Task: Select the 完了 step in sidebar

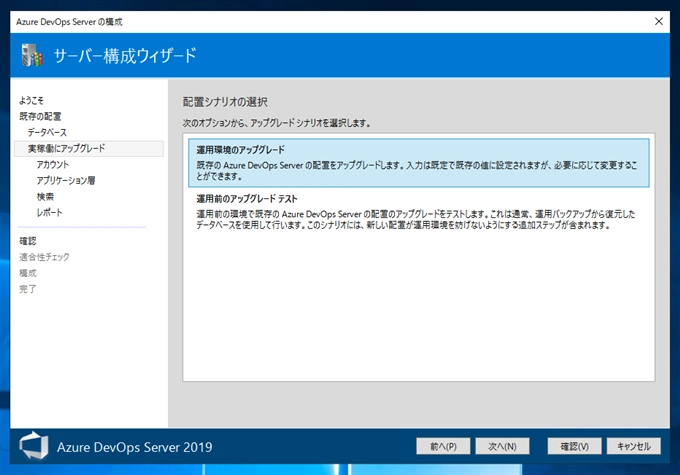Action: [x=28, y=289]
